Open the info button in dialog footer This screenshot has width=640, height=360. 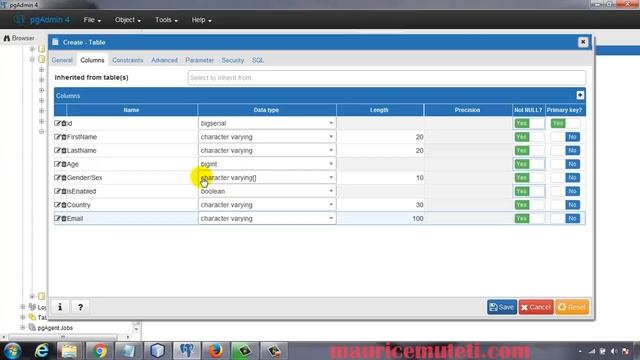tap(60, 307)
